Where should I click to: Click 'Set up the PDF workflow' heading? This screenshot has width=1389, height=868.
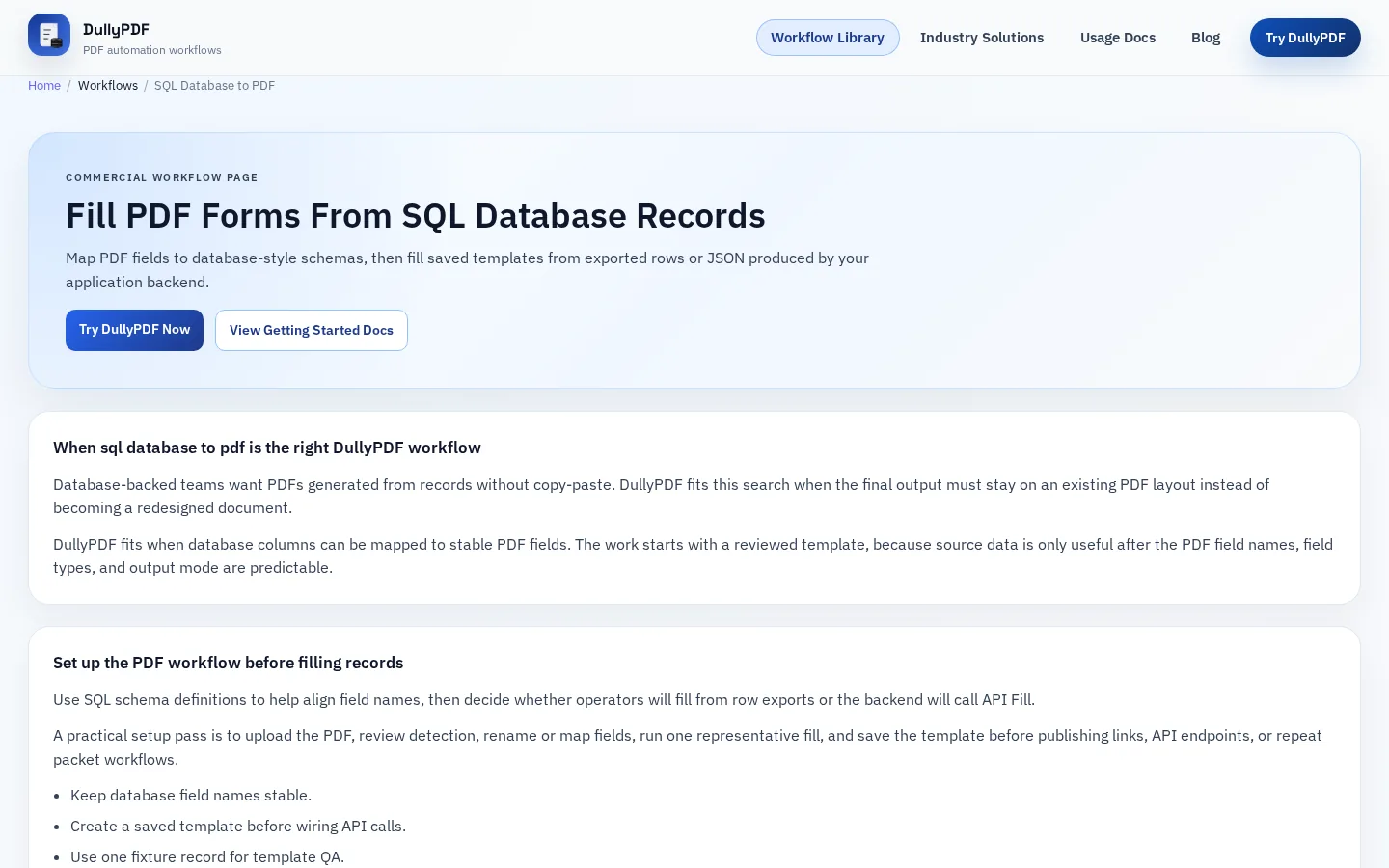pos(229,663)
